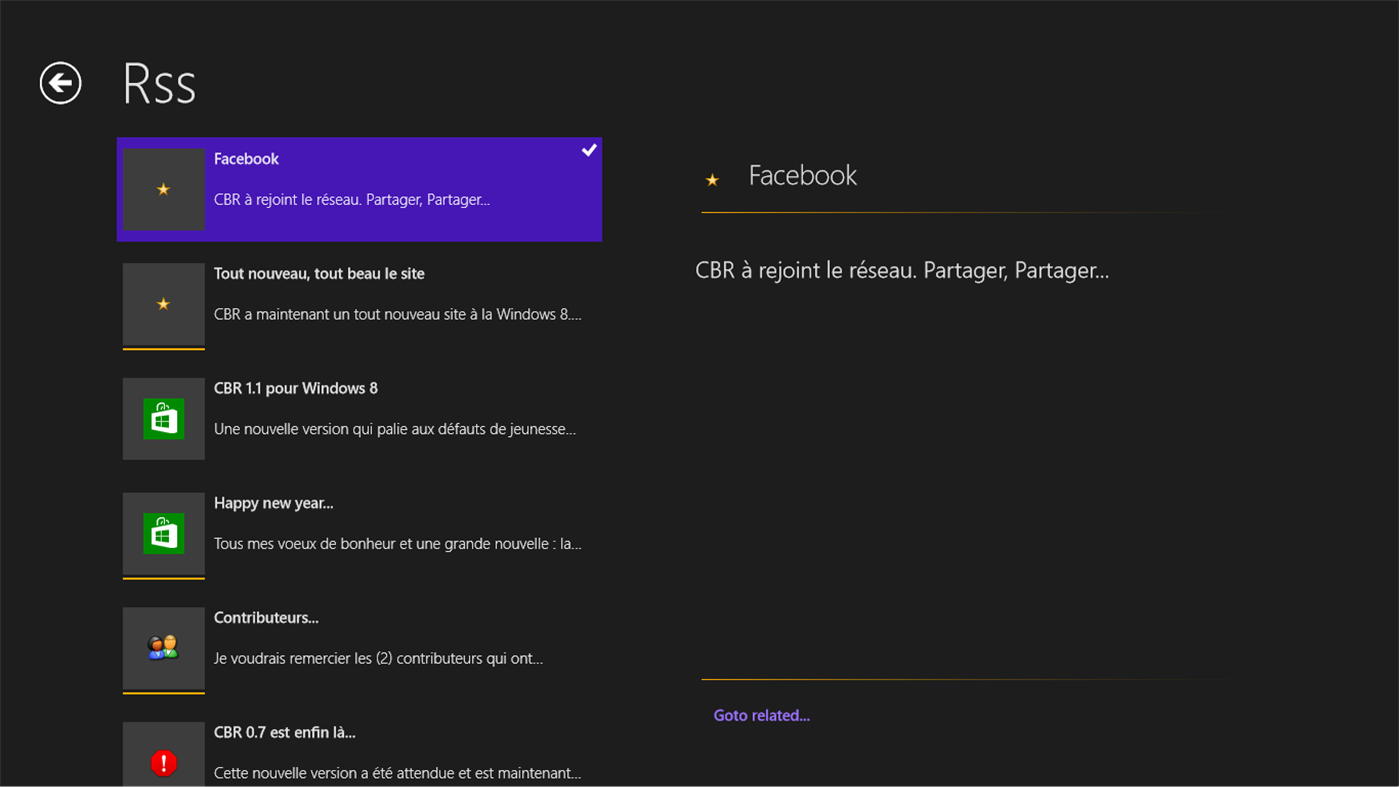Open the 'Goto related...' link

pyautogui.click(x=761, y=715)
